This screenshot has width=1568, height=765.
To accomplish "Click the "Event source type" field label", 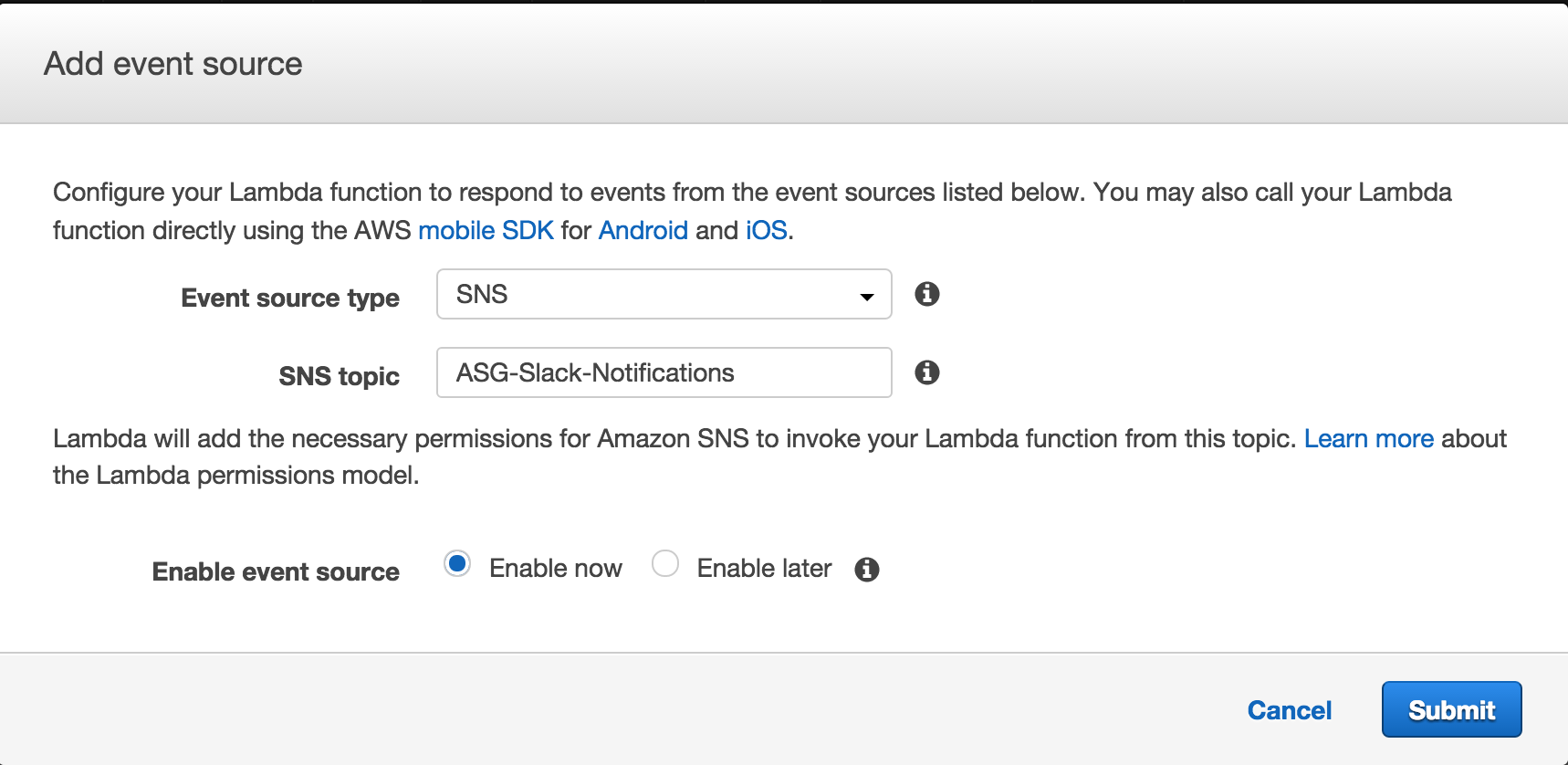I will [290, 298].
